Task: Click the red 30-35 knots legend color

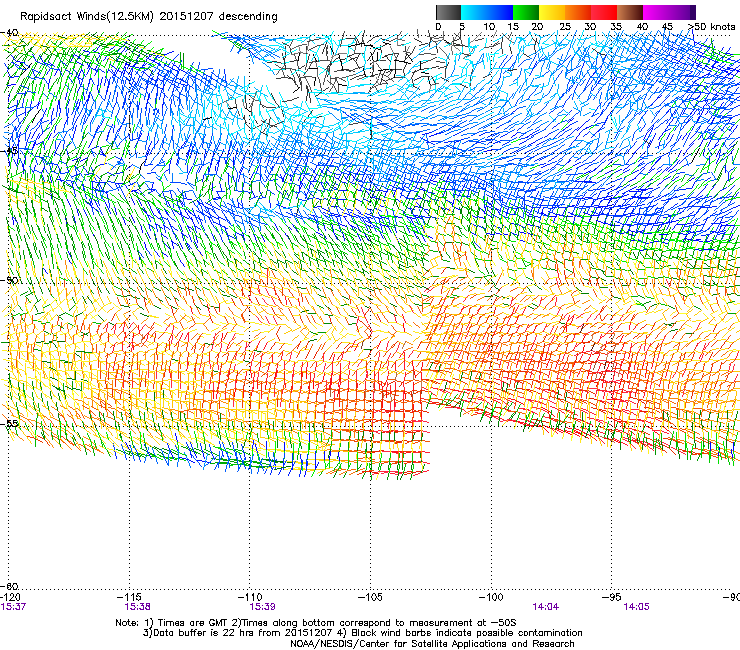Action: click(x=604, y=12)
